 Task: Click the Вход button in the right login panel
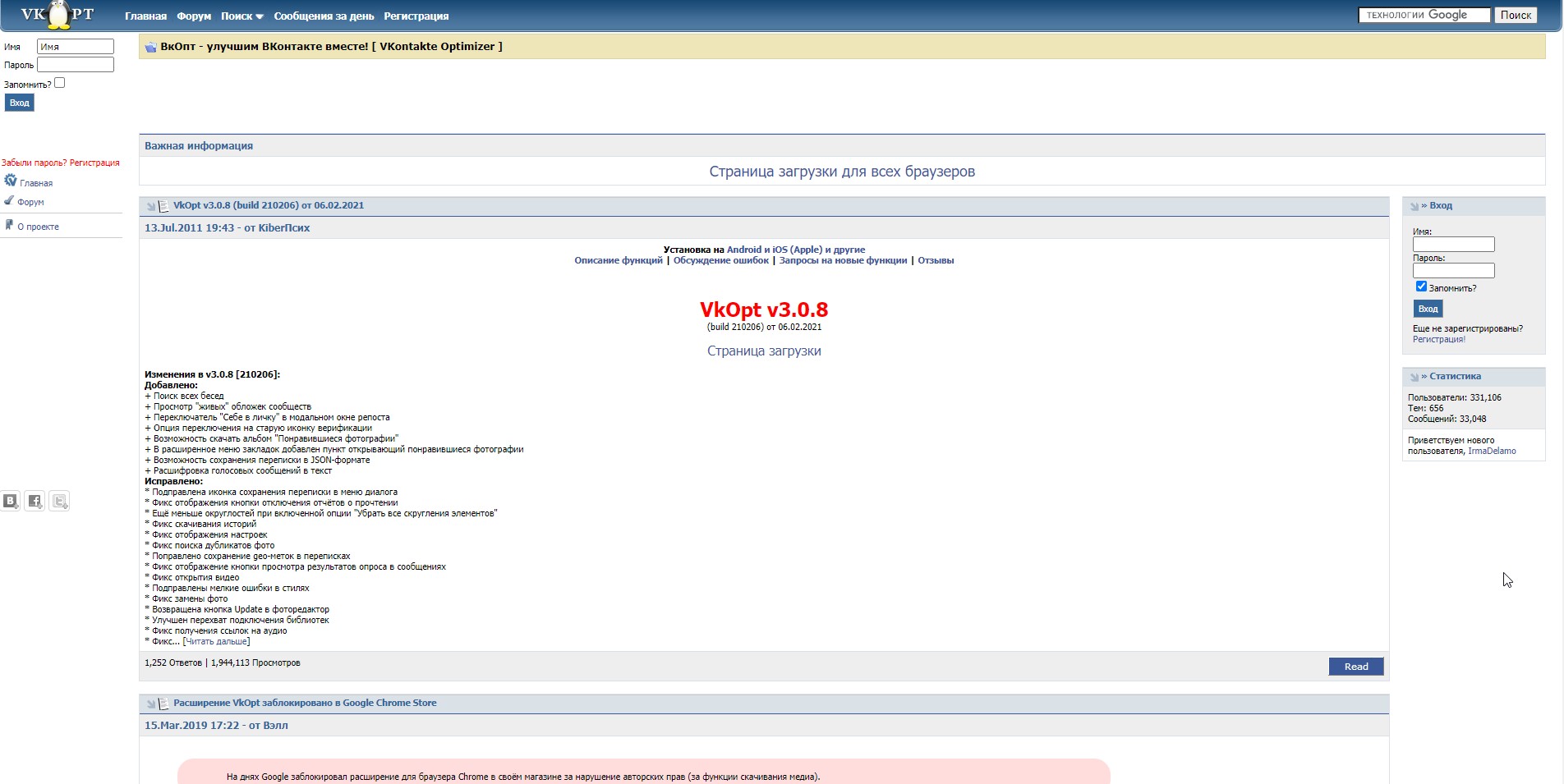pyautogui.click(x=1428, y=309)
